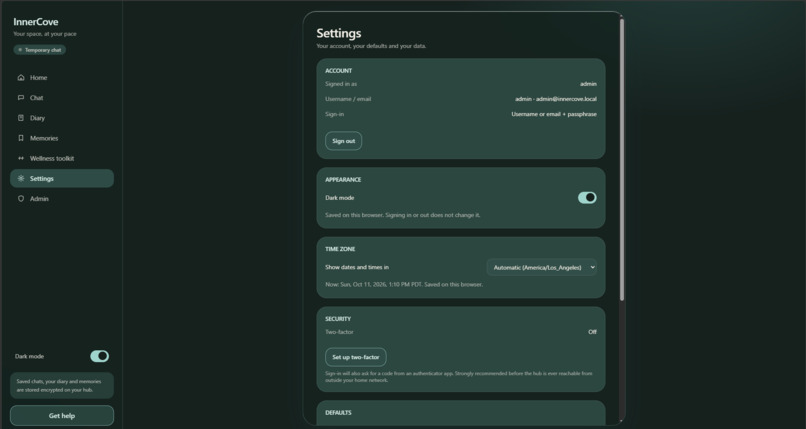Click the 'Show dates and times in' label
Viewport: 806px width, 429px height.
point(357,267)
